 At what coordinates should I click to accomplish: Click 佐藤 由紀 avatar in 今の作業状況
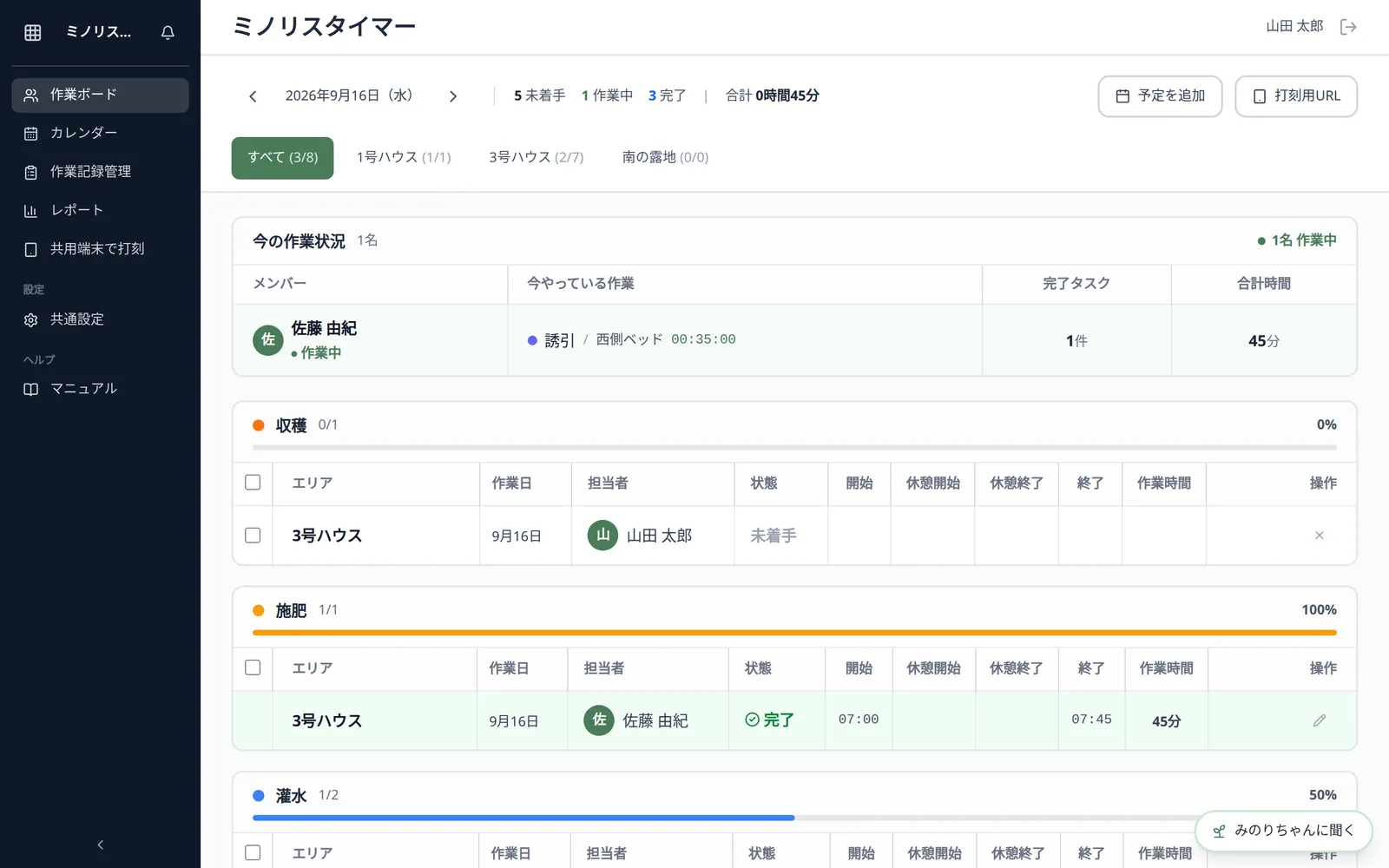(268, 339)
